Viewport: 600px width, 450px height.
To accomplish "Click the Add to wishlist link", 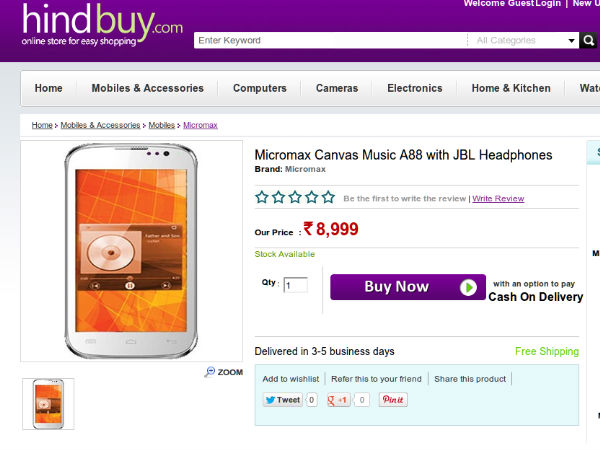I will click(291, 379).
